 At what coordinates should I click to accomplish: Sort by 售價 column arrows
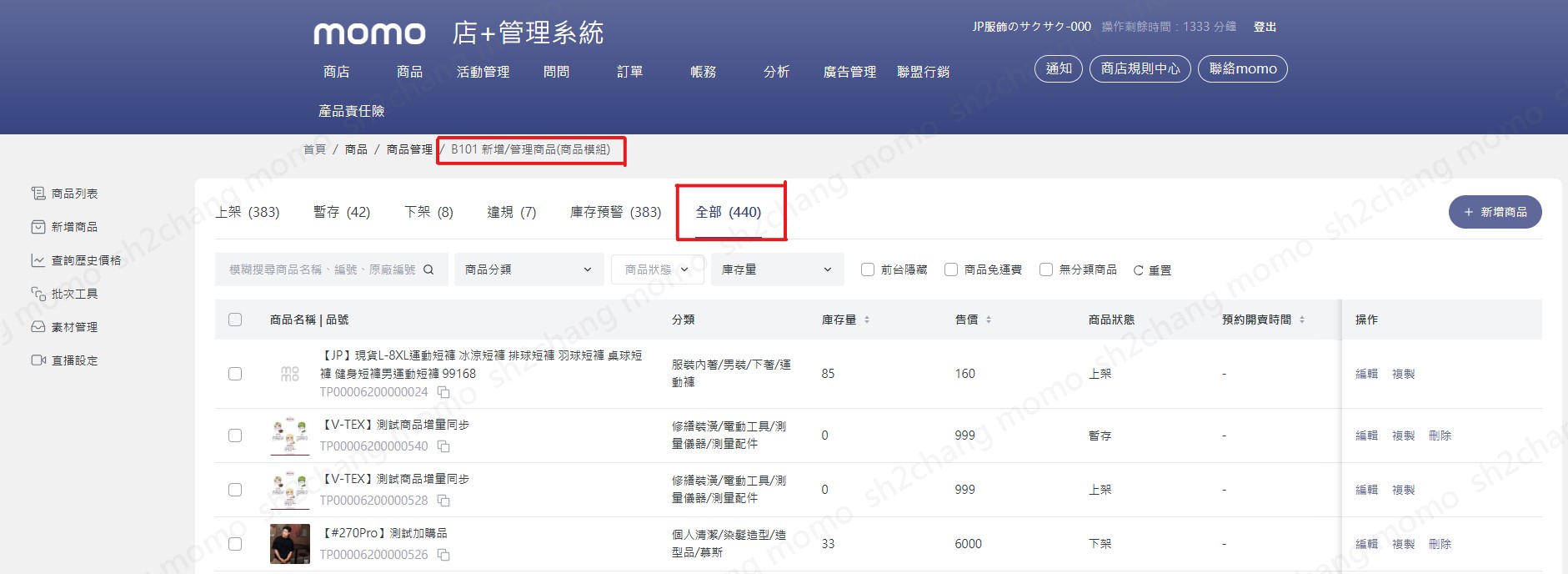click(x=989, y=320)
